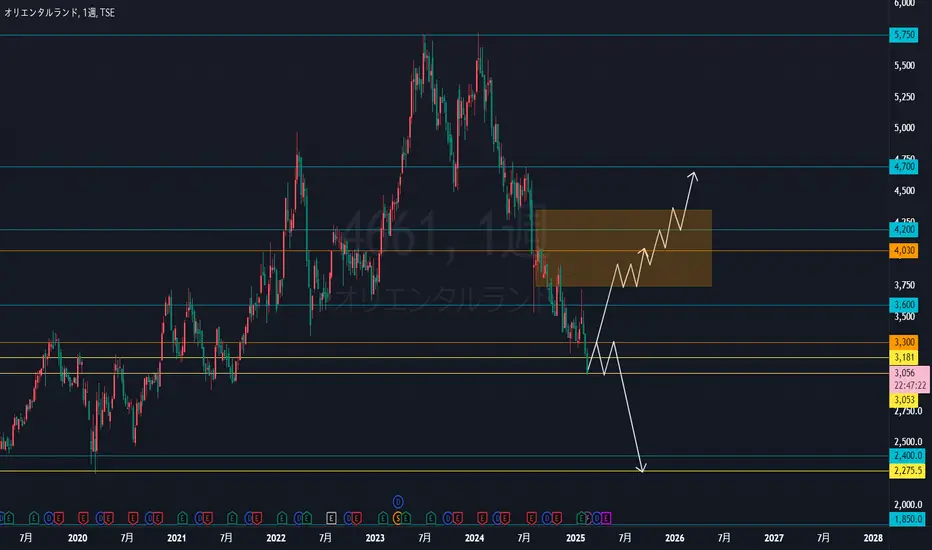Viewport: 932px width, 550px height.
Task: Open the red E earnings marker for January 2024
Action: click(x=482, y=518)
